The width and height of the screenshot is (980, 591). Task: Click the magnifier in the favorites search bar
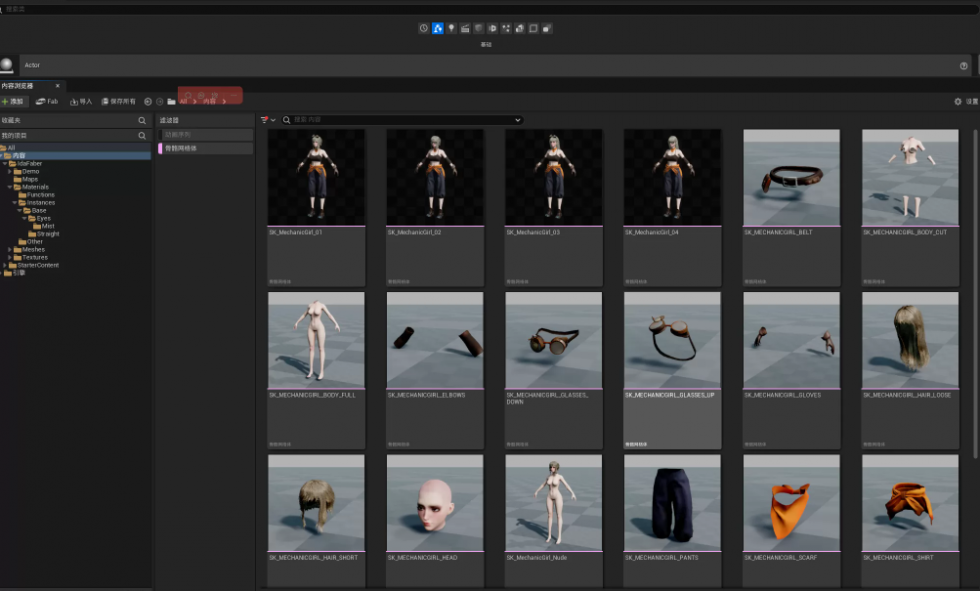click(142, 120)
